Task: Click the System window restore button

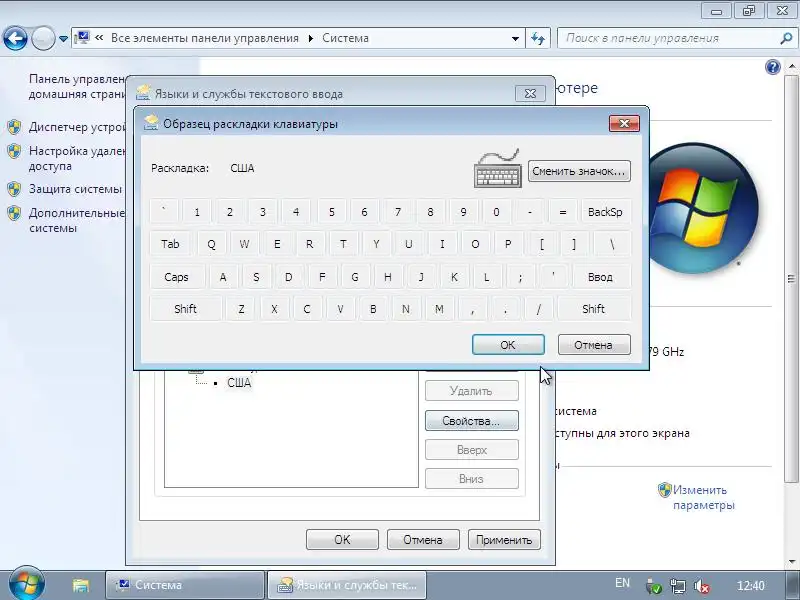Action: (749, 10)
